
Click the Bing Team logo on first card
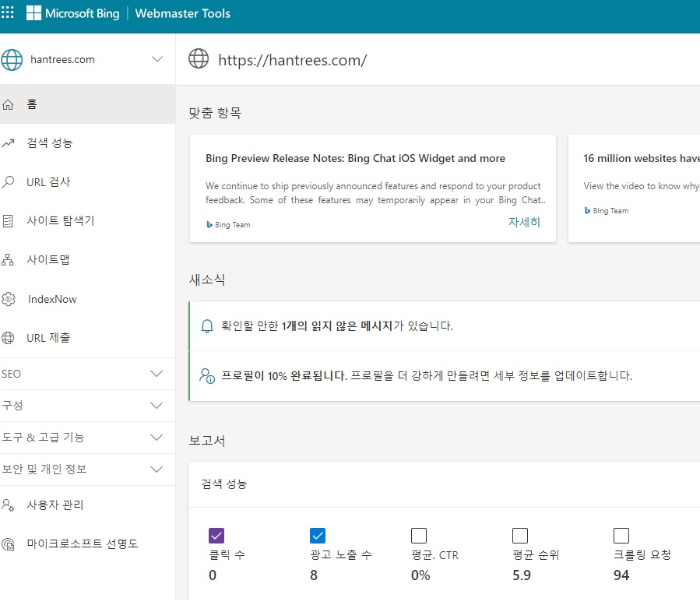(209, 225)
